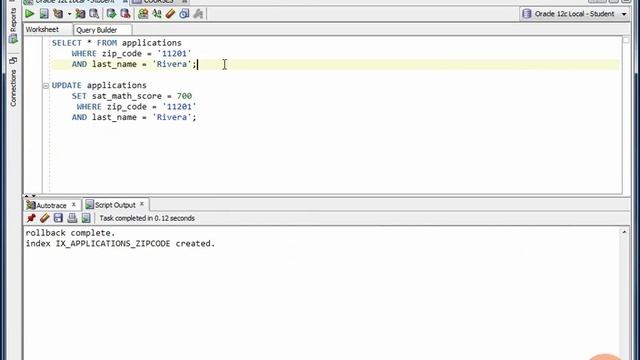Close the Autotrace tab
Image resolution: width=640 pixels, height=360 pixels.
coord(74,204)
